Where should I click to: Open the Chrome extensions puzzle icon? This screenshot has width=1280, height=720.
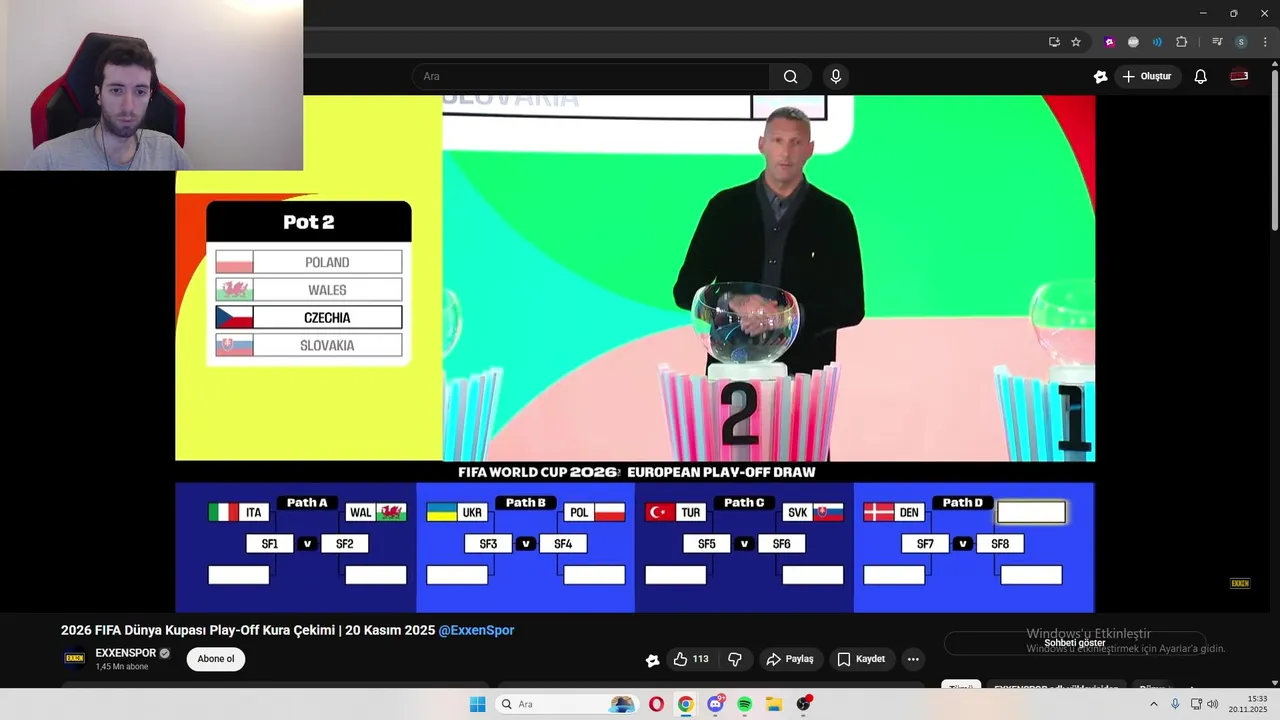pyautogui.click(x=1182, y=42)
